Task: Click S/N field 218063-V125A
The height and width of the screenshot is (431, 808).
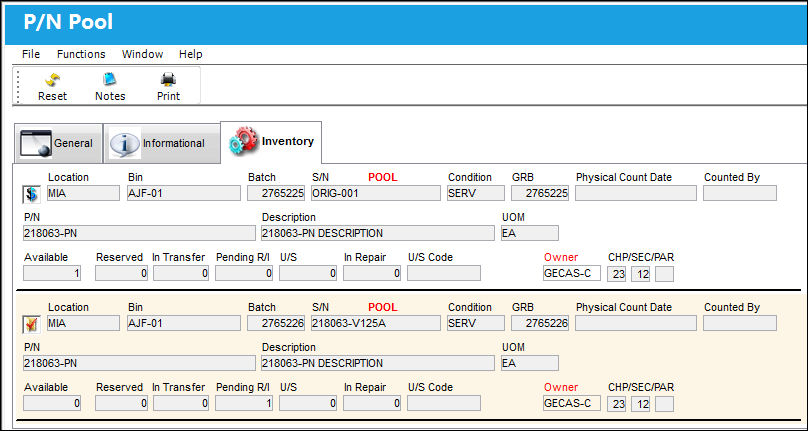Action: click(376, 323)
